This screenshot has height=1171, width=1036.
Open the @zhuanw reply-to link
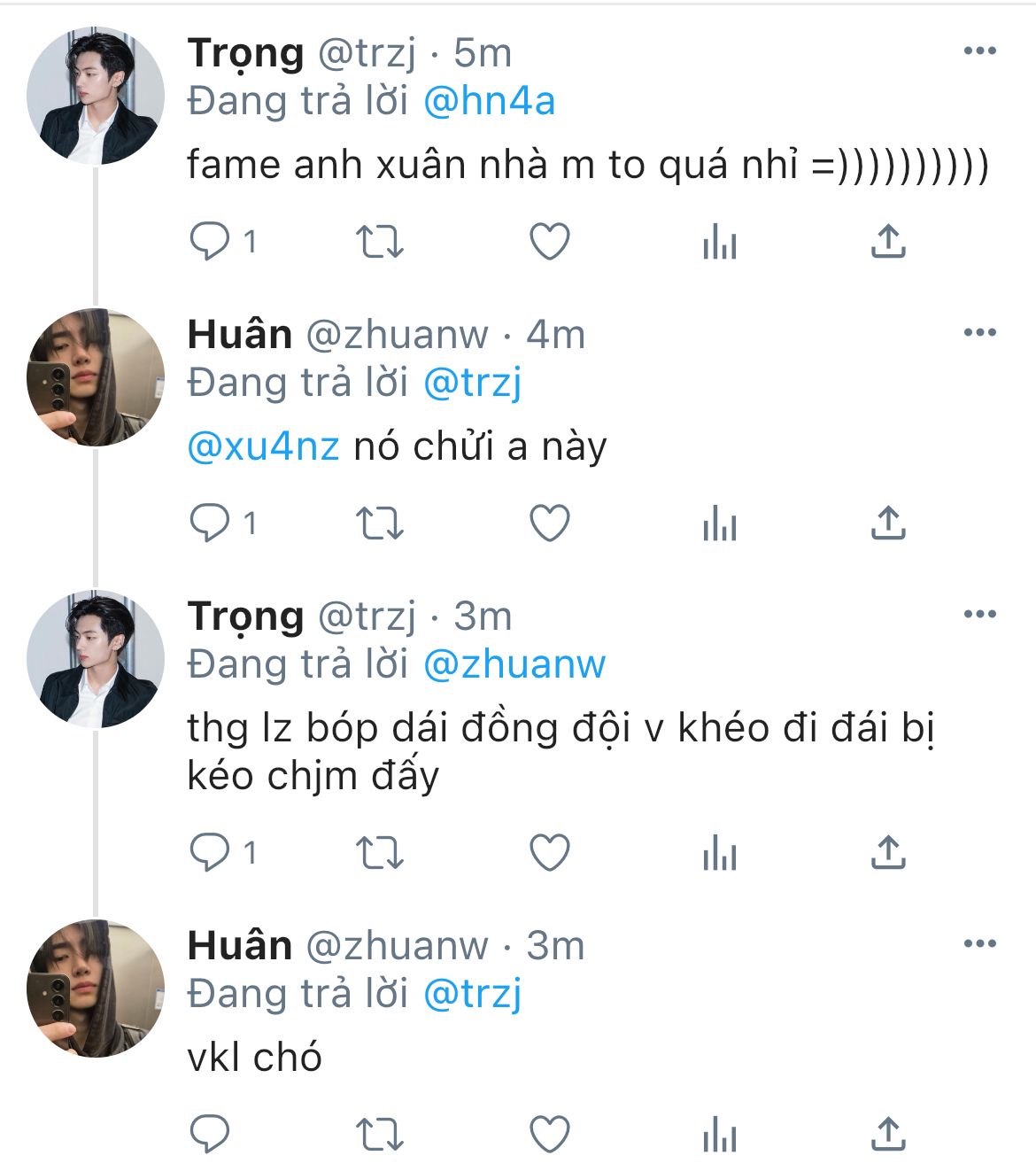coord(514,664)
